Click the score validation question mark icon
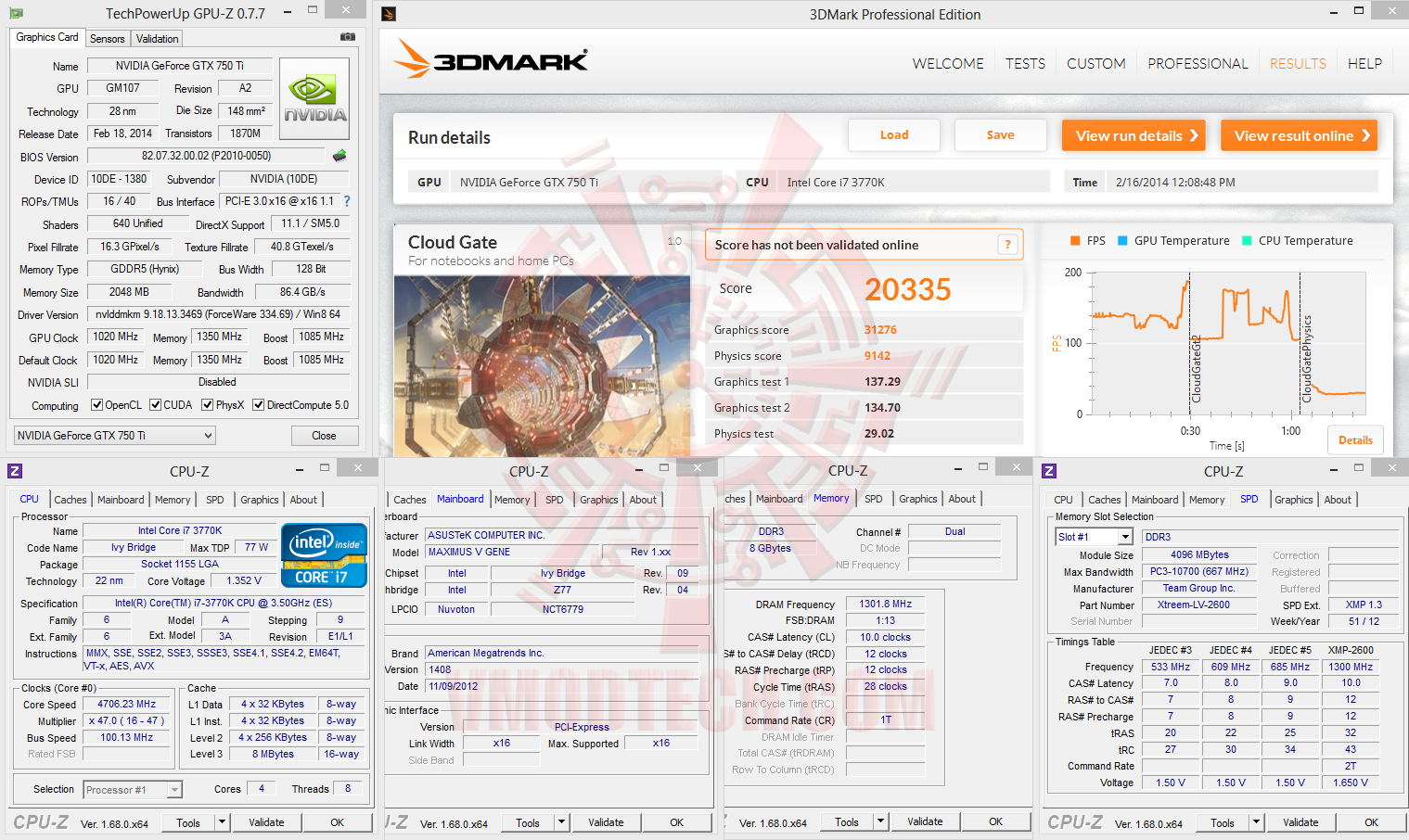Viewport: 1409px width, 840px height. point(1008,245)
